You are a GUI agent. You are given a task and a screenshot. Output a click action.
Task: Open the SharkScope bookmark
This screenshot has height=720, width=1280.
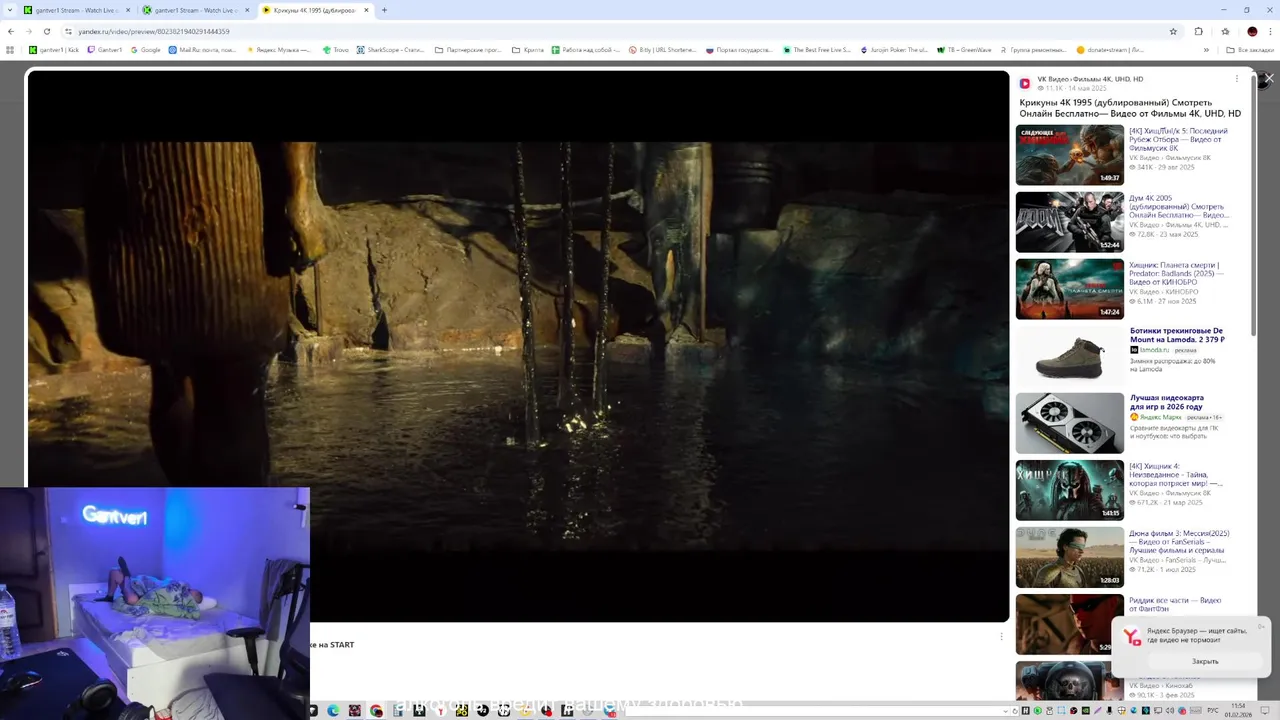click(391, 49)
